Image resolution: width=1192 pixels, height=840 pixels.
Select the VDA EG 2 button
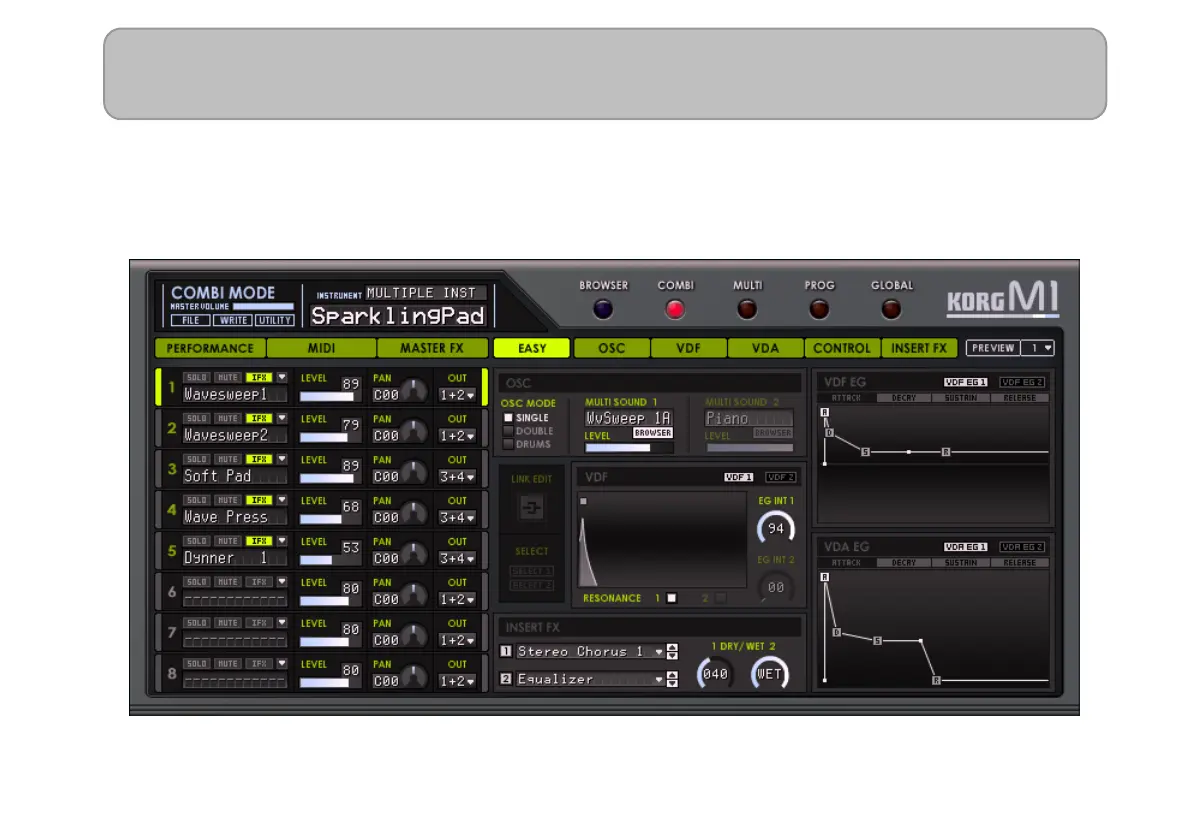[x=1022, y=547]
